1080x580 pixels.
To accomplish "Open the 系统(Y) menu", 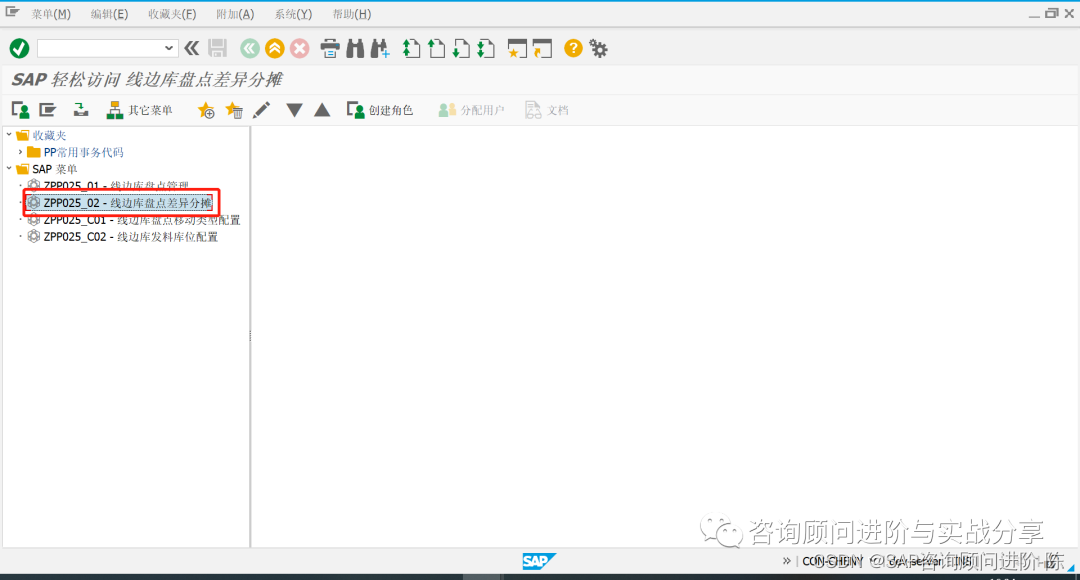I will (x=293, y=14).
